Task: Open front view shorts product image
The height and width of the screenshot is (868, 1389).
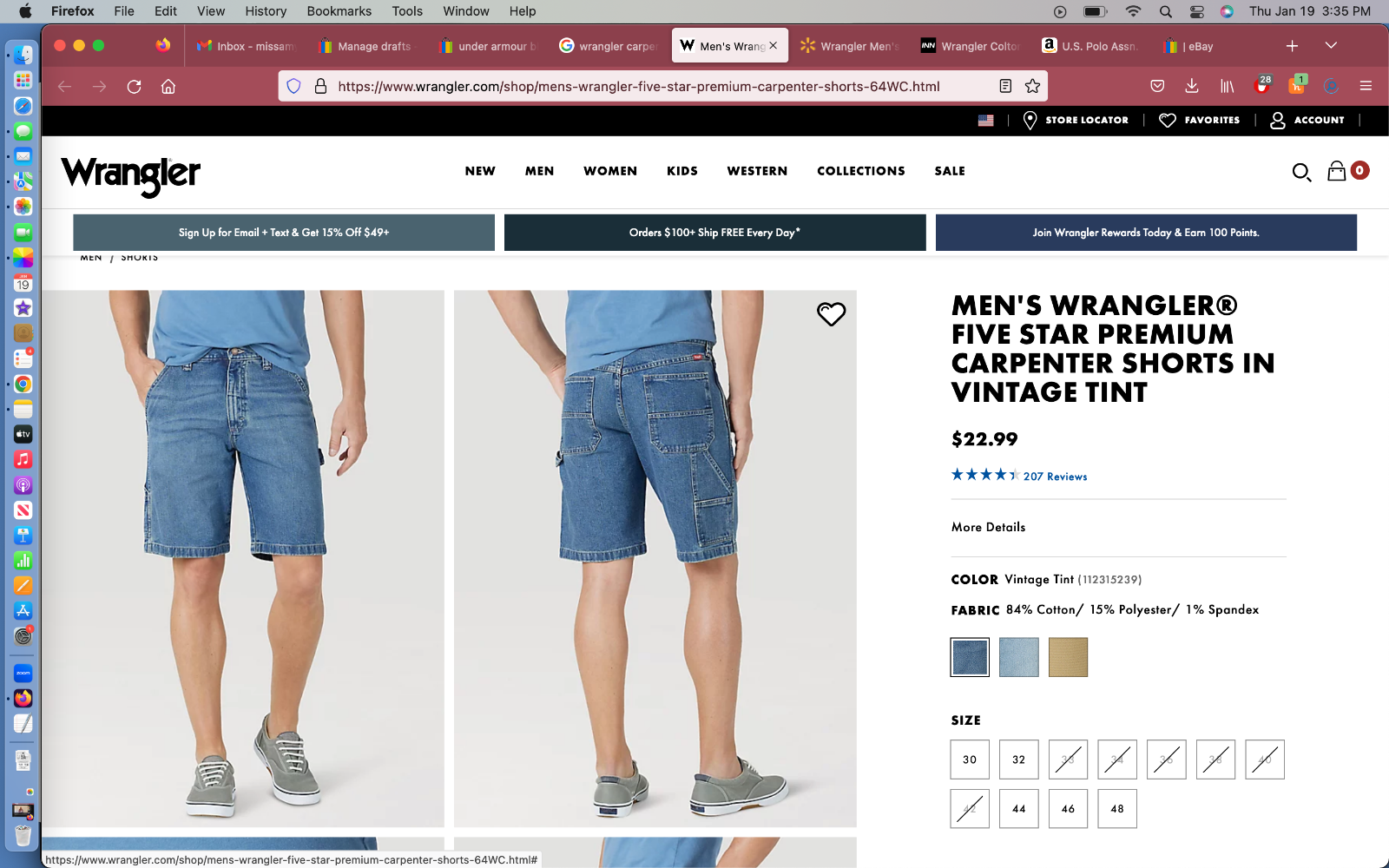Action: [x=243, y=558]
